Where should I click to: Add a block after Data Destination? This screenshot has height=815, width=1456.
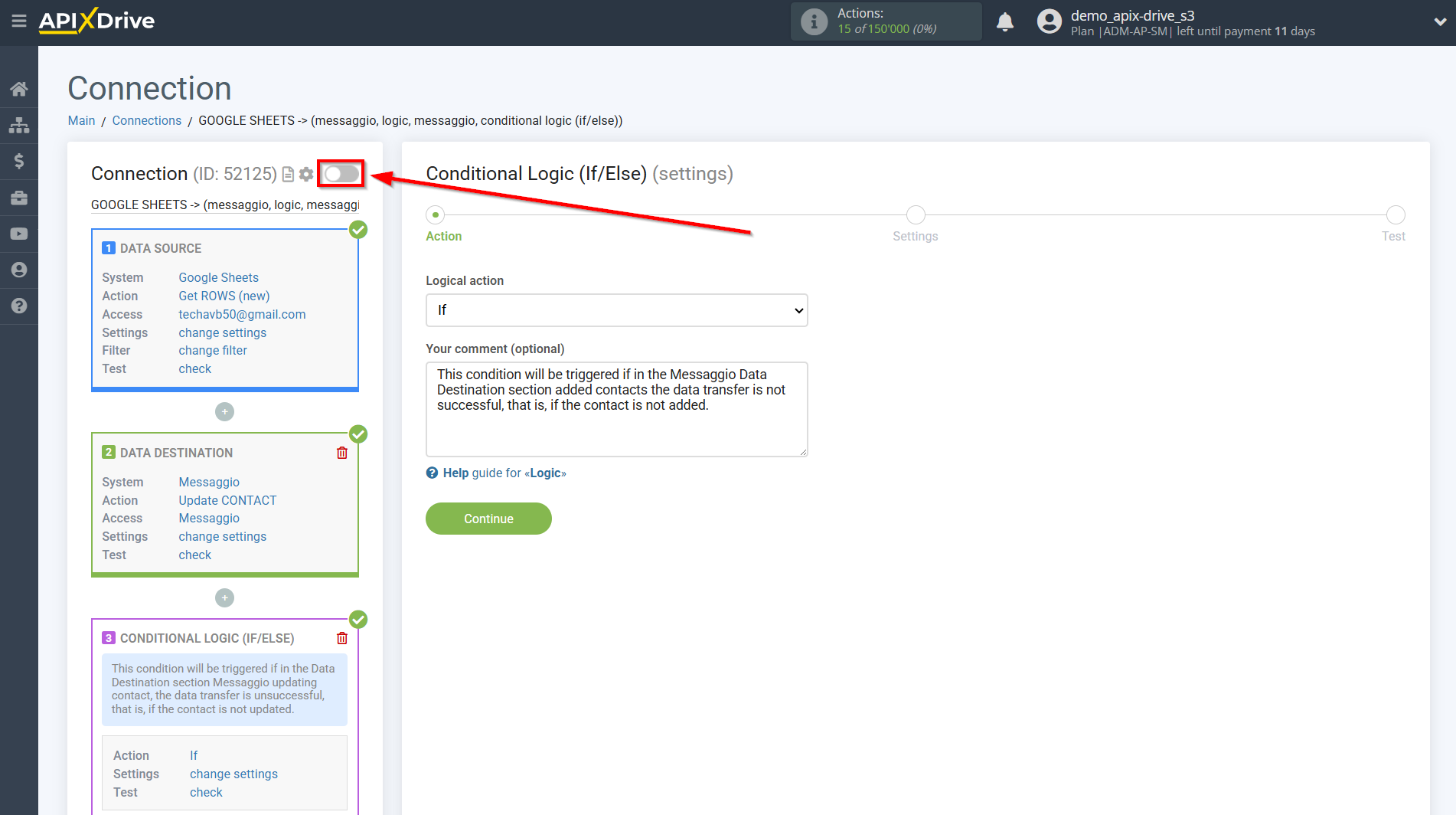(x=224, y=597)
